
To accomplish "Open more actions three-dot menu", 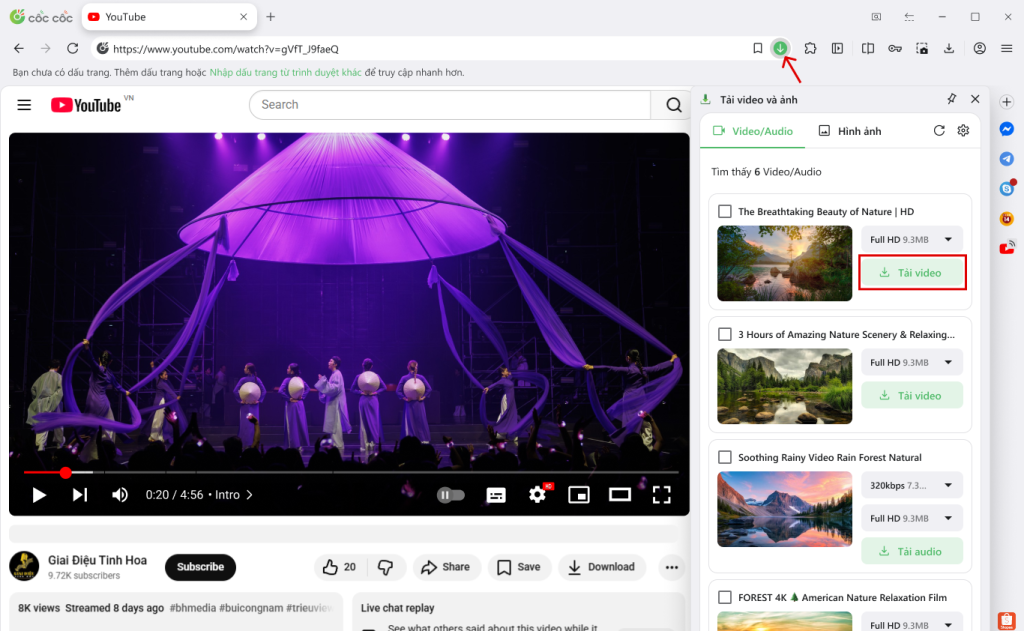I will 671,567.
